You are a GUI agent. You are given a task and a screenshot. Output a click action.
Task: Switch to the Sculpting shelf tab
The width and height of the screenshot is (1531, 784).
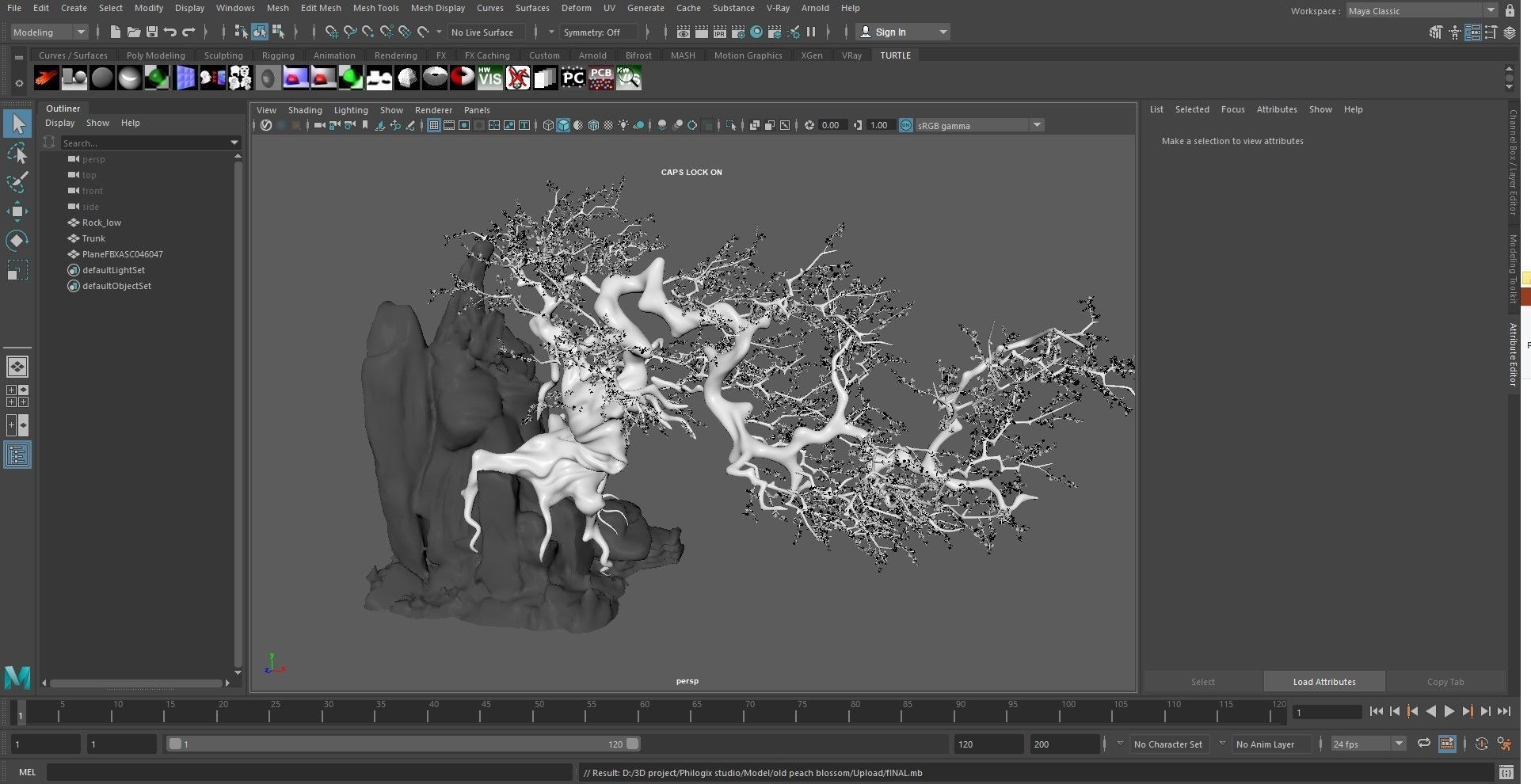pyautogui.click(x=223, y=55)
